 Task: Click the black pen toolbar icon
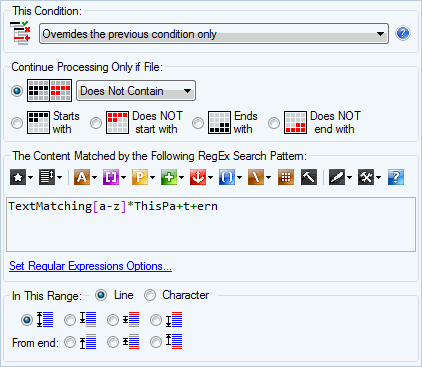(337, 177)
